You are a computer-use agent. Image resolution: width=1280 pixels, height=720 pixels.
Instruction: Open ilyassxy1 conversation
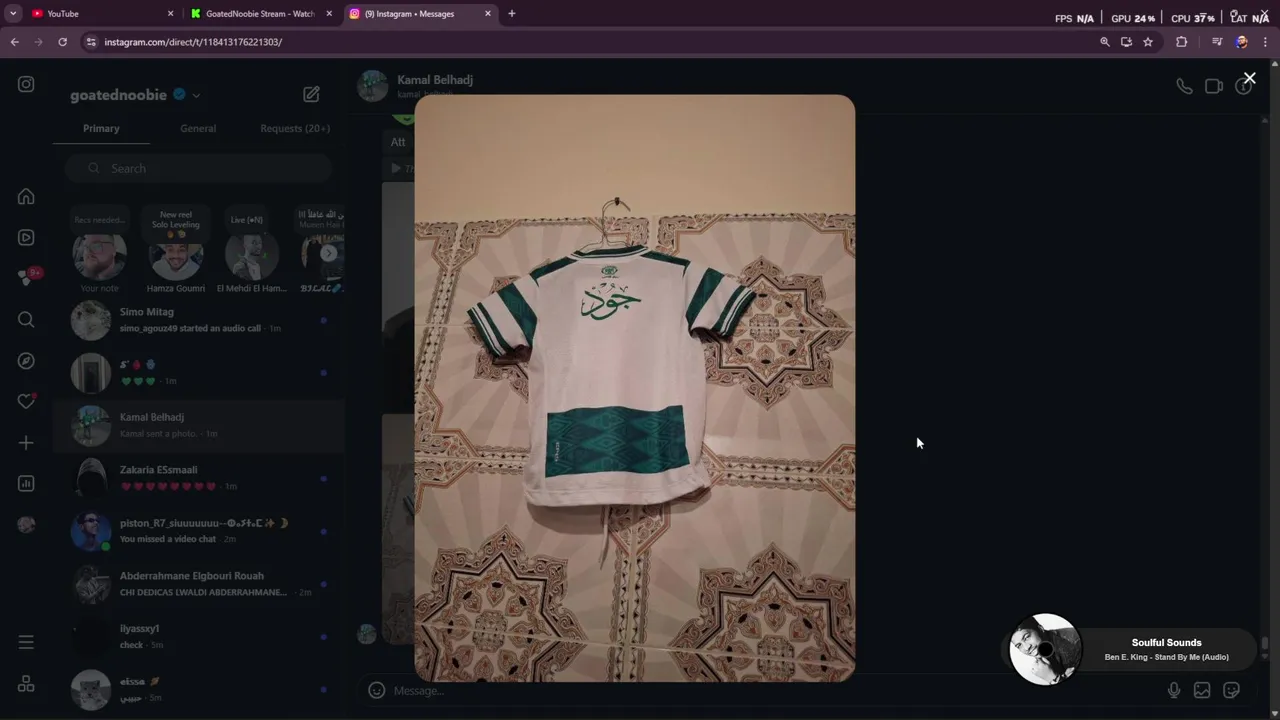tap(198, 637)
